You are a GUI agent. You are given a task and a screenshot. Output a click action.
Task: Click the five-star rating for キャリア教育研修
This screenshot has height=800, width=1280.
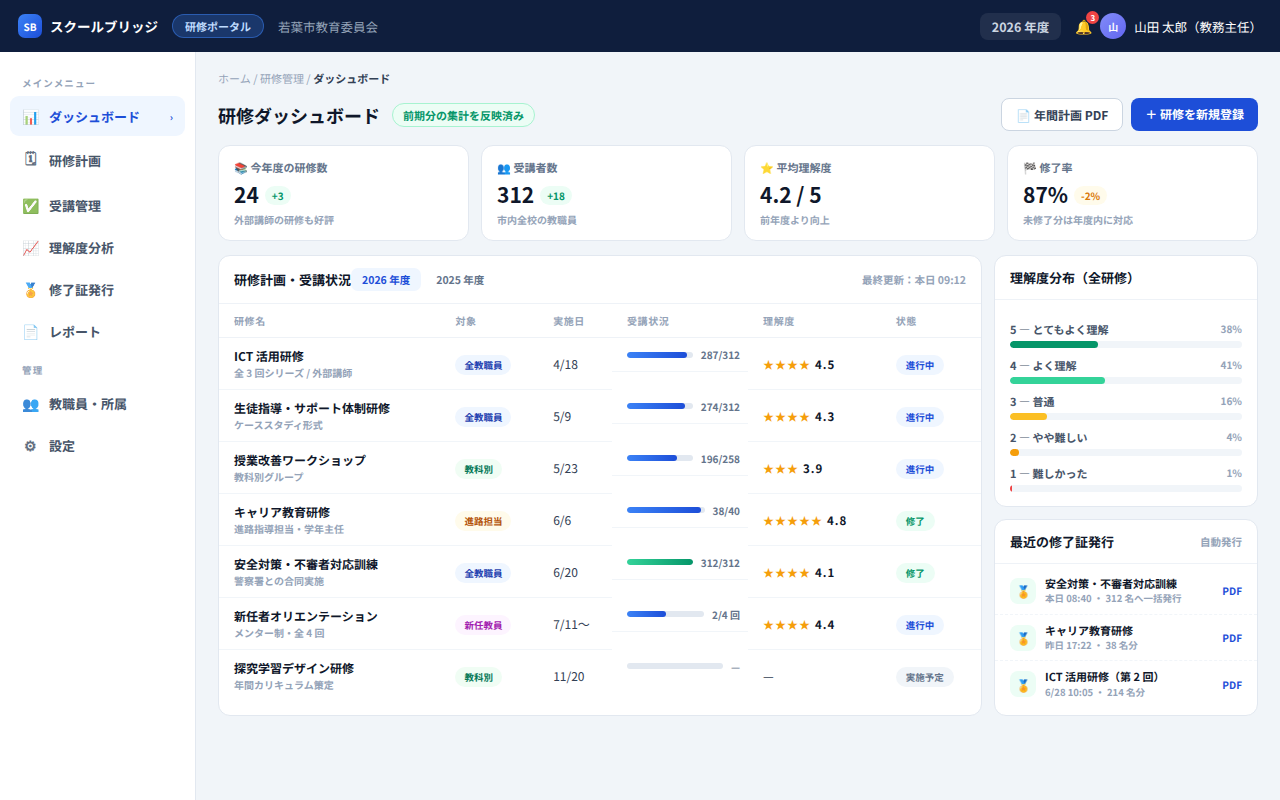(792, 521)
